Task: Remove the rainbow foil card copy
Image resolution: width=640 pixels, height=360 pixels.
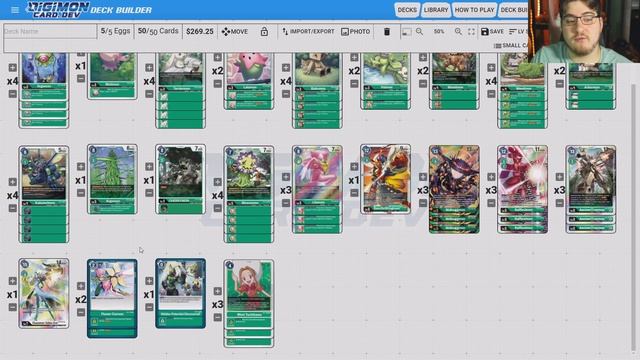Action: (x=12, y=307)
